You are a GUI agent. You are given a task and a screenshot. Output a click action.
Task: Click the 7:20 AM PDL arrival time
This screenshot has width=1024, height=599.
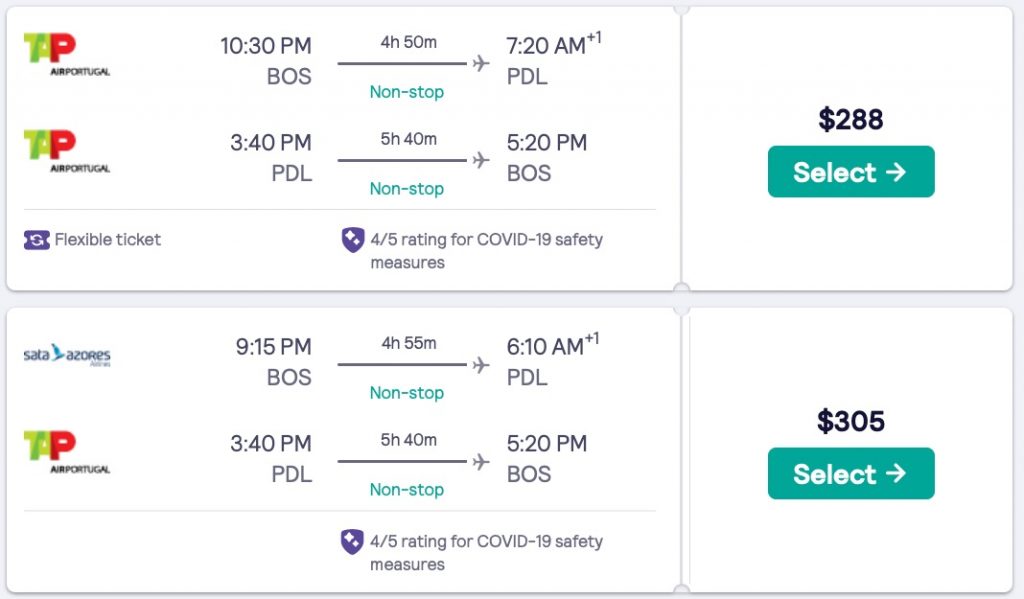[x=546, y=46]
